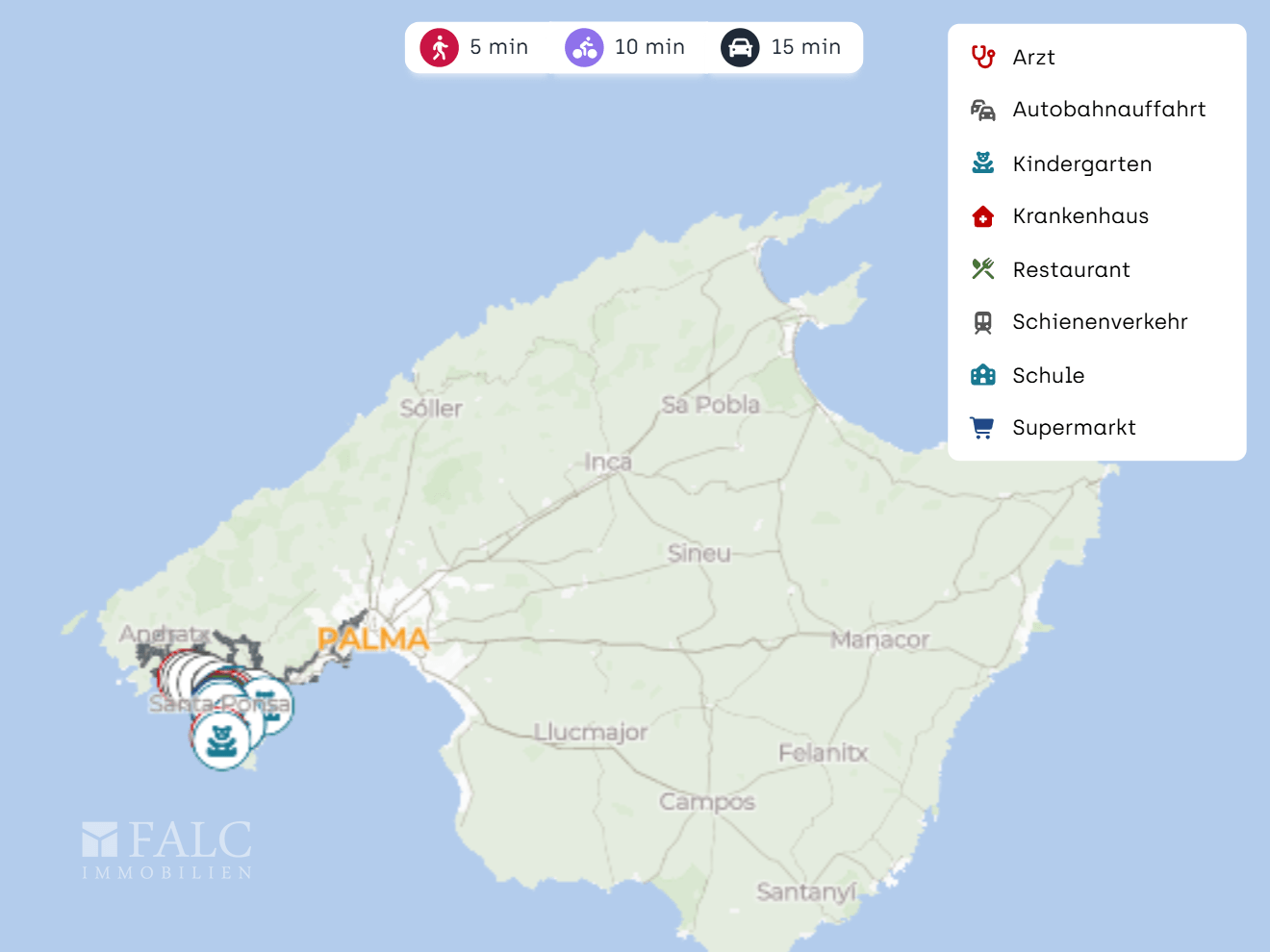Click the Manacor town label on map
This screenshot has height=952, width=1270.
click(x=879, y=639)
